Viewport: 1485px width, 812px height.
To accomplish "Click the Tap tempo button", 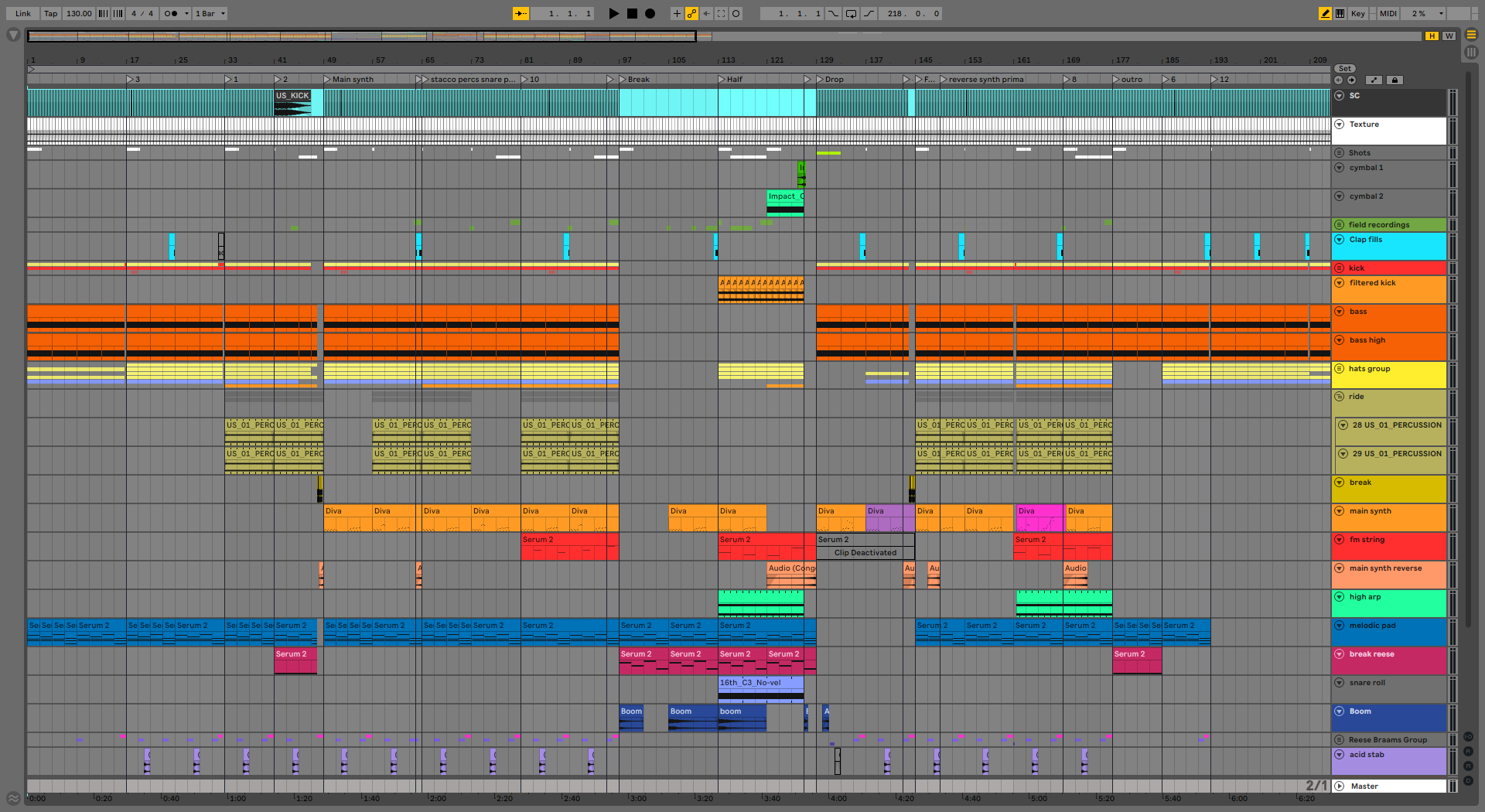I will click(x=50, y=13).
